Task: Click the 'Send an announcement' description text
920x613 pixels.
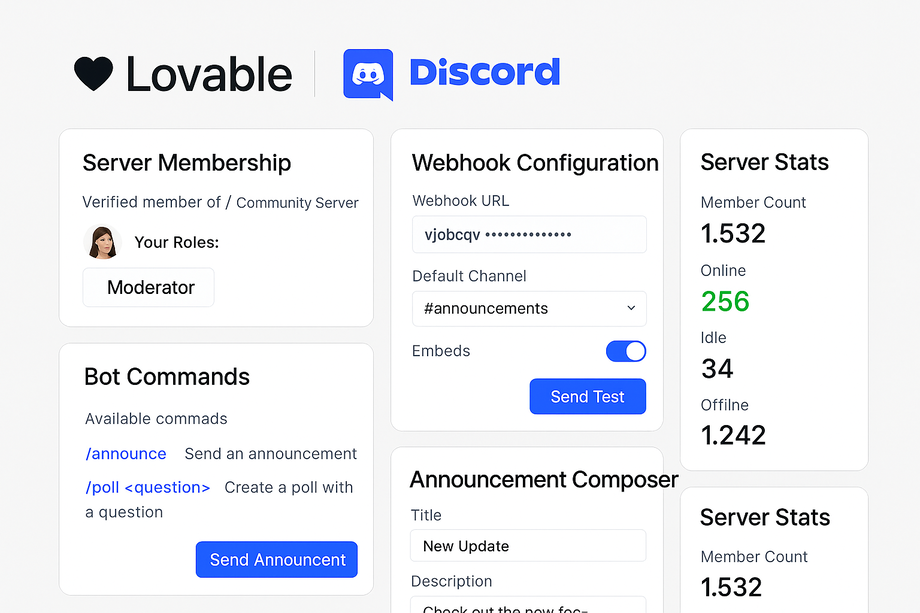Action: (x=270, y=453)
